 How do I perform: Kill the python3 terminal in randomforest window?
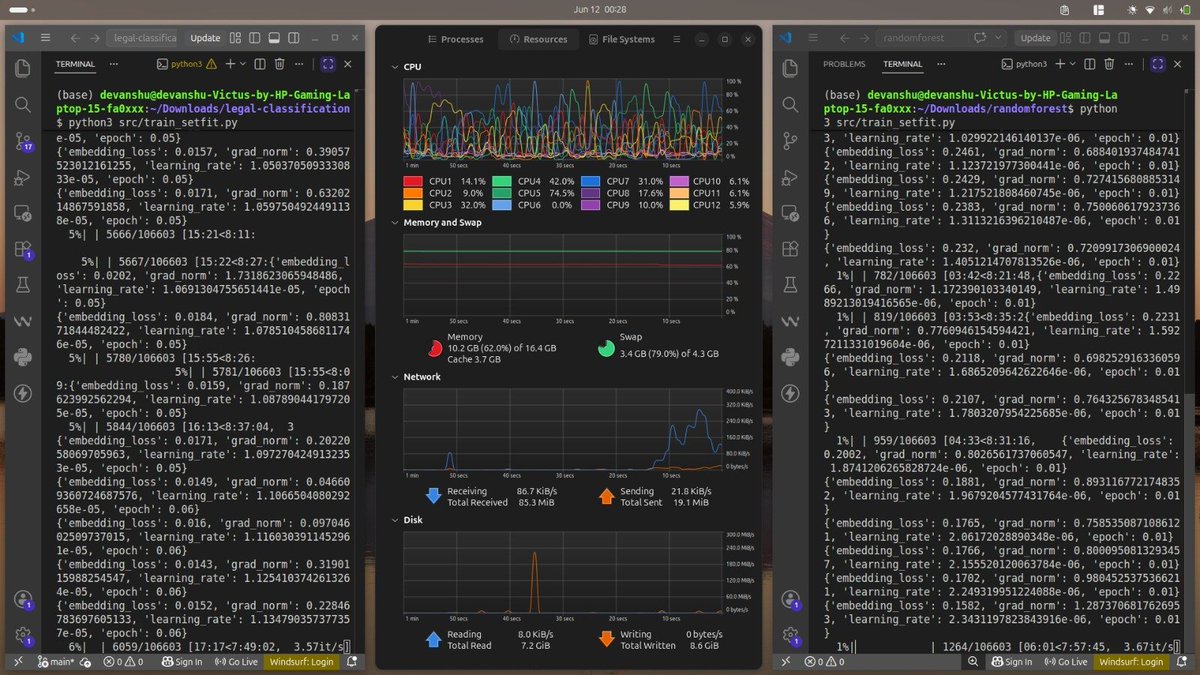pos(1108,64)
